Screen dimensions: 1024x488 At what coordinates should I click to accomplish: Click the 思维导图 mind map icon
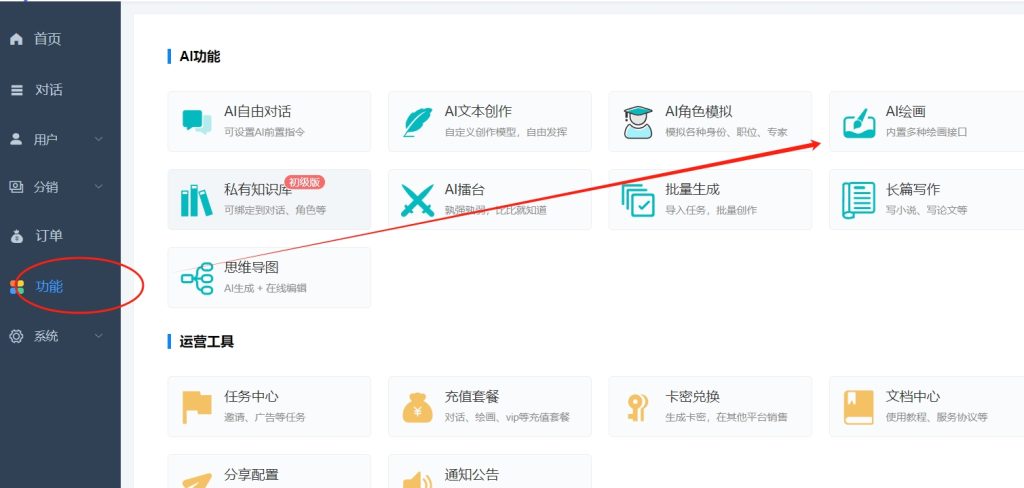[x=197, y=278]
